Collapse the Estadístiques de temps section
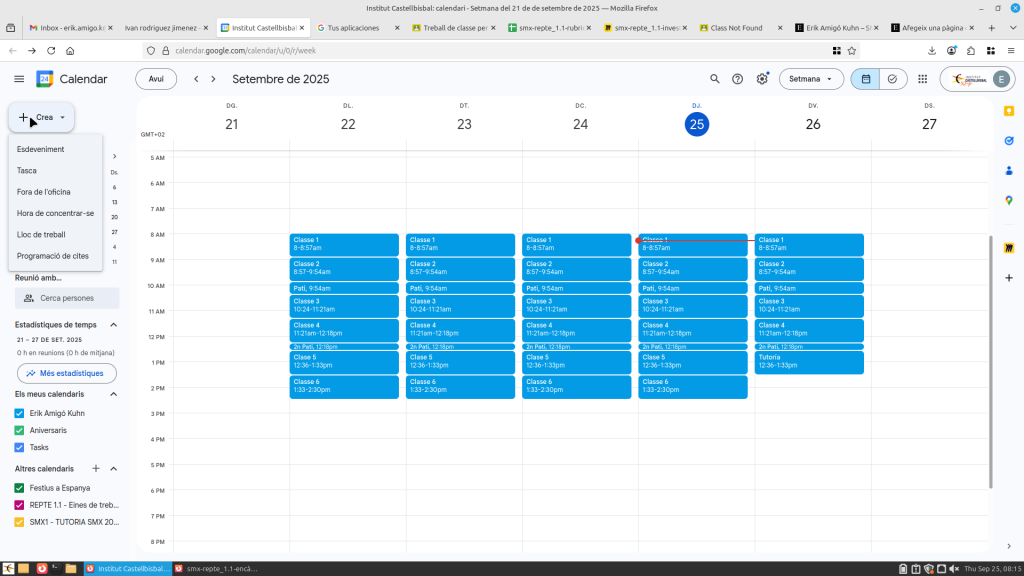This screenshot has height=576, width=1024. (x=113, y=325)
